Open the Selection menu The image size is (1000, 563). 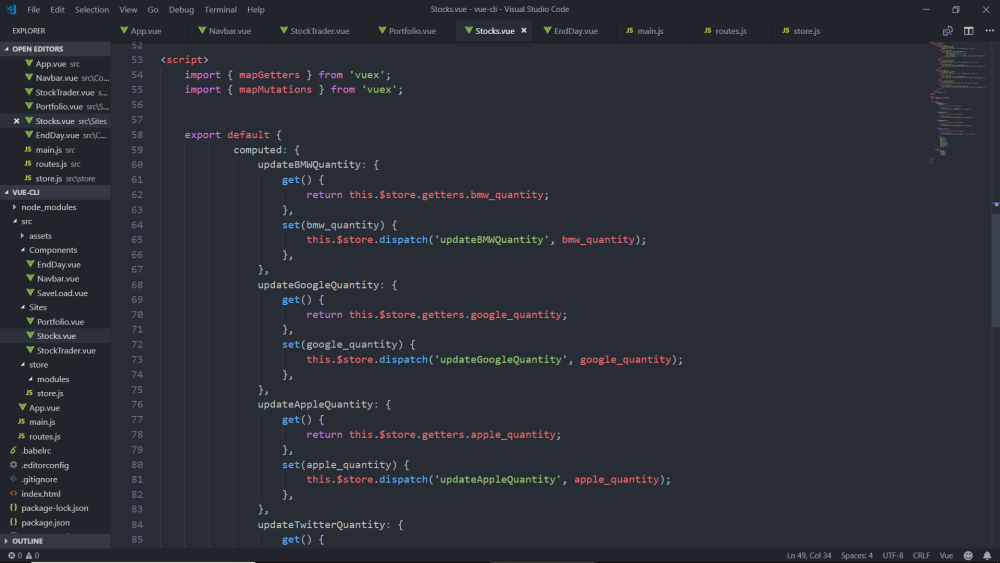(x=92, y=9)
